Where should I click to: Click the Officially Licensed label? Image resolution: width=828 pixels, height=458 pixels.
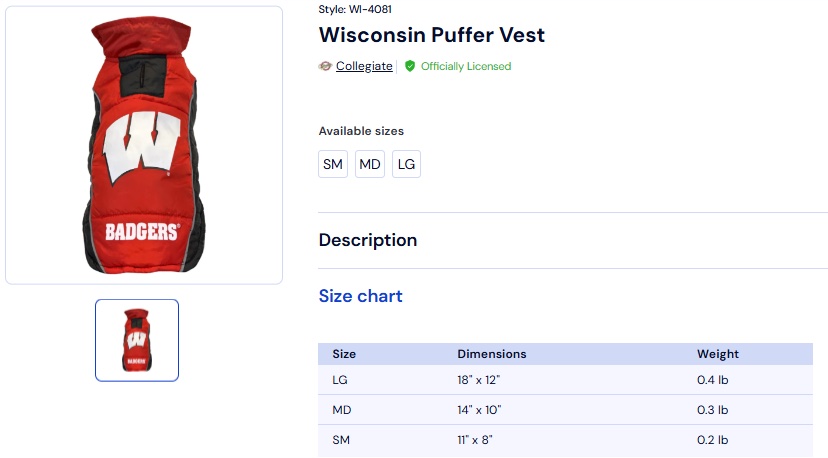point(465,66)
